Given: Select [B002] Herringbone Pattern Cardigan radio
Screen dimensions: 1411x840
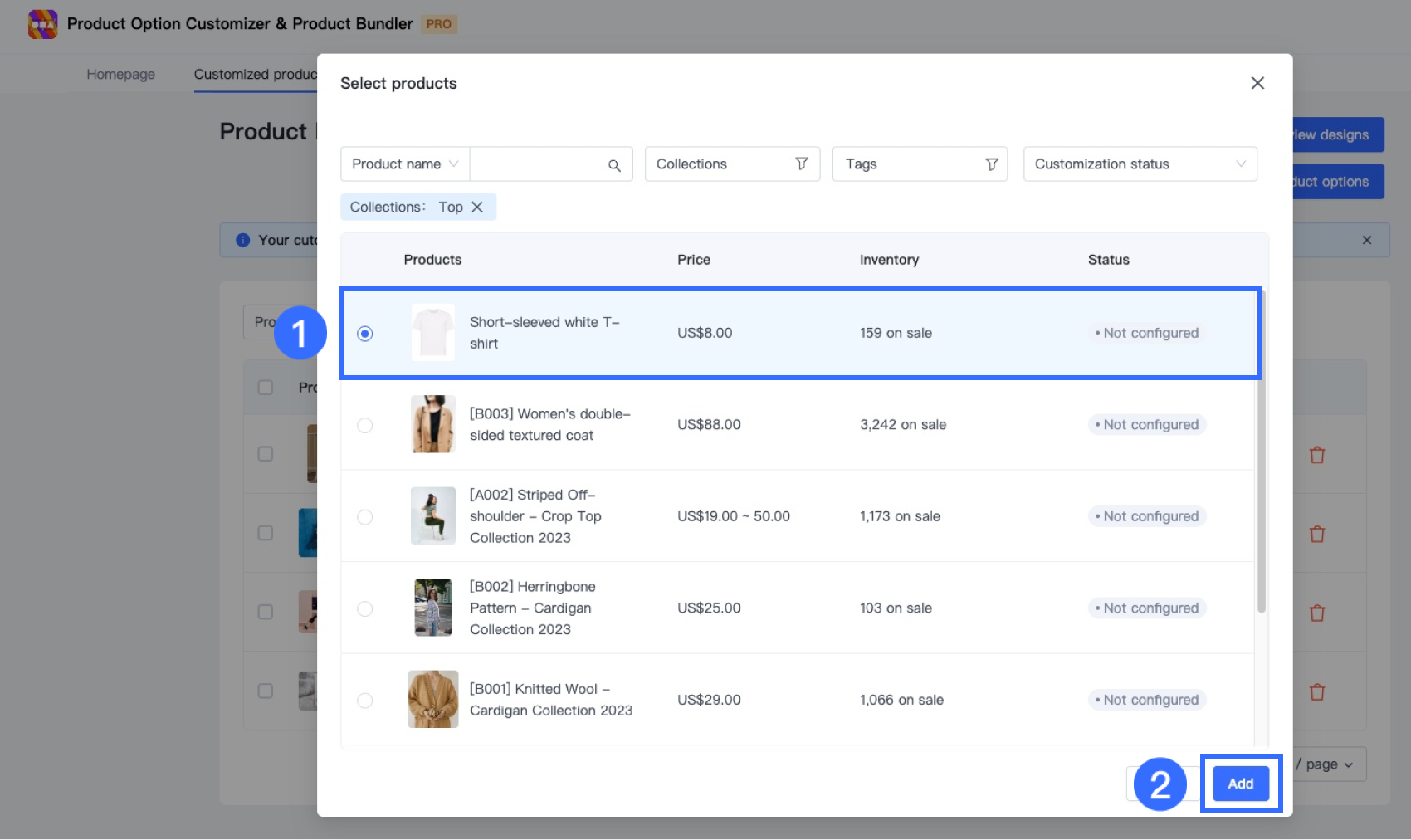Looking at the screenshot, I should (x=365, y=608).
